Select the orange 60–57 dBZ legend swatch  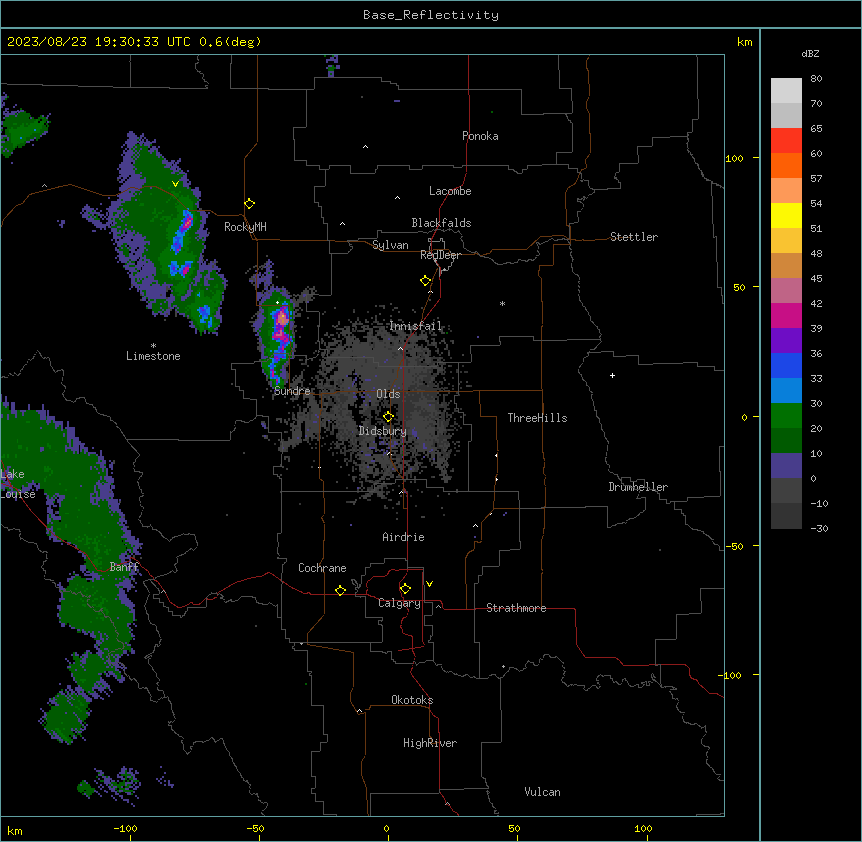(x=786, y=165)
